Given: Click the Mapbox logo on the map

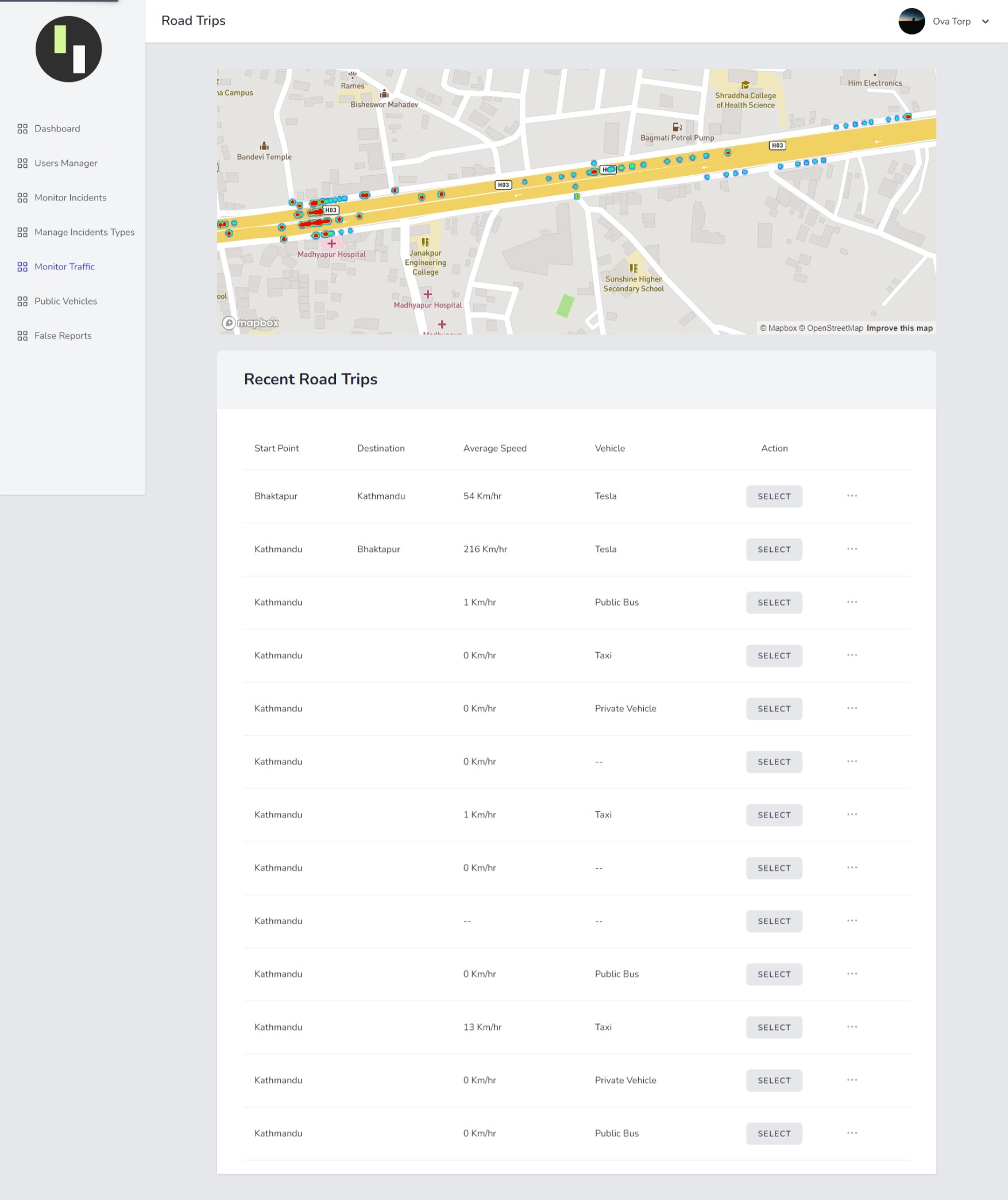Looking at the screenshot, I should (250, 323).
